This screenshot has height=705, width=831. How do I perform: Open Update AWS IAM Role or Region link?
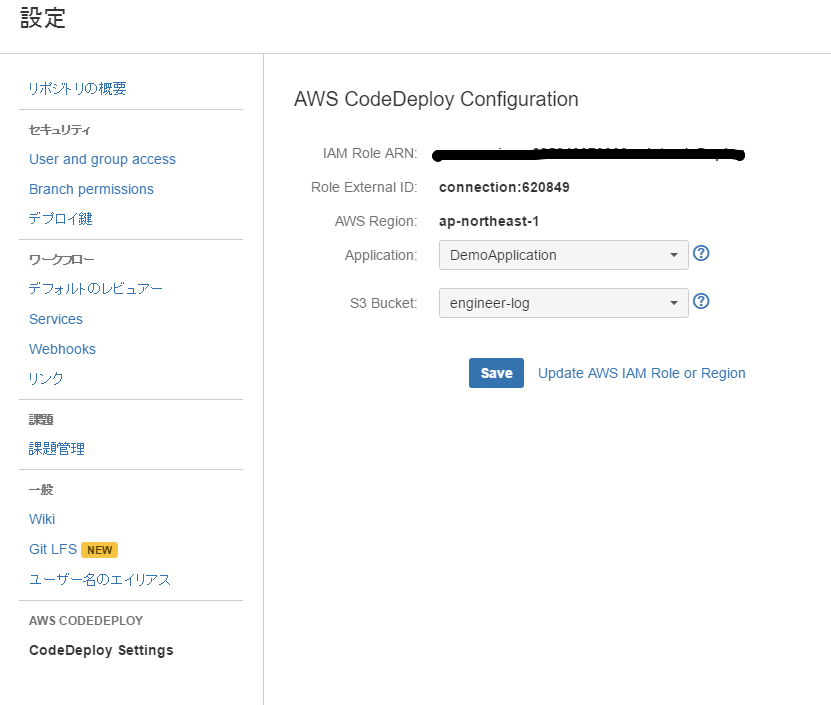tap(641, 373)
